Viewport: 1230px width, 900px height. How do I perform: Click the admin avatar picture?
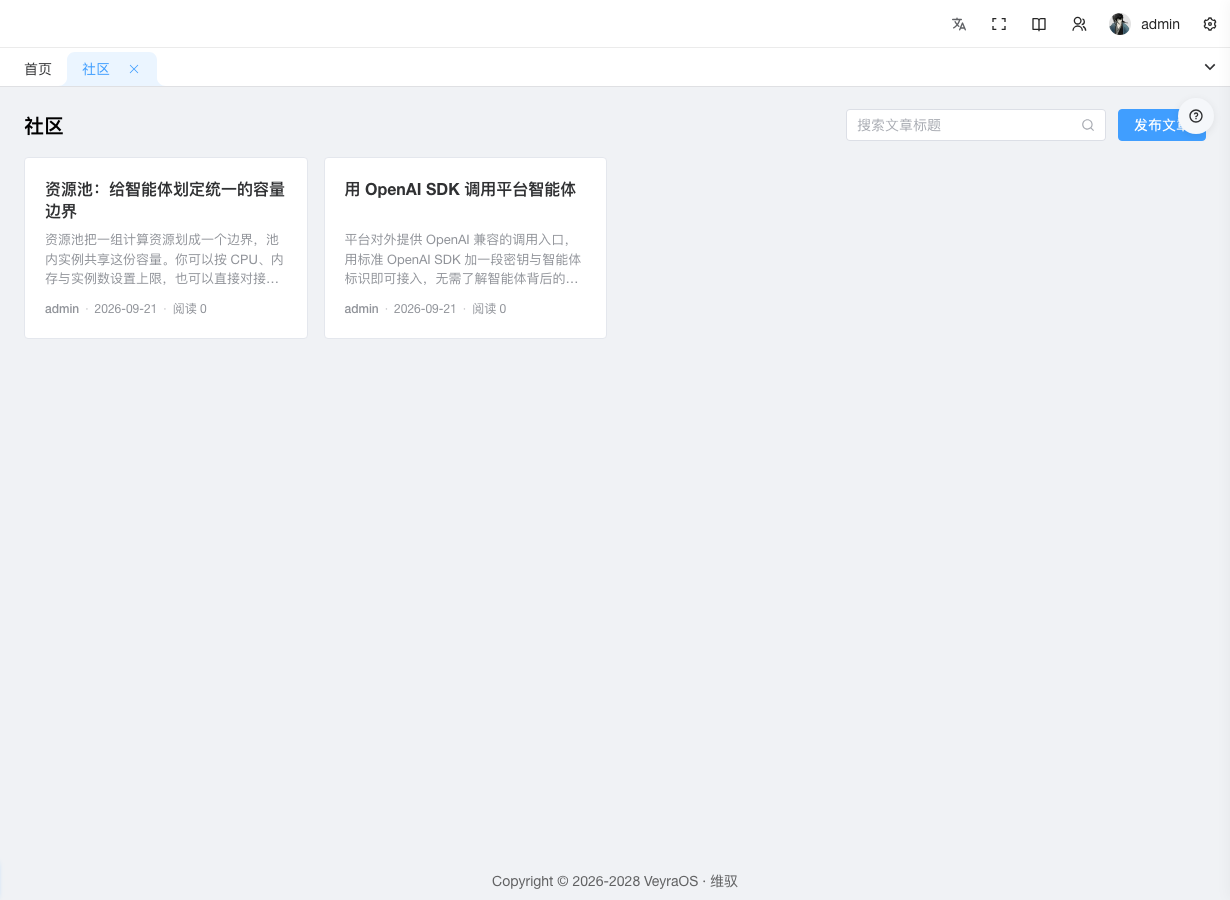[1120, 24]
